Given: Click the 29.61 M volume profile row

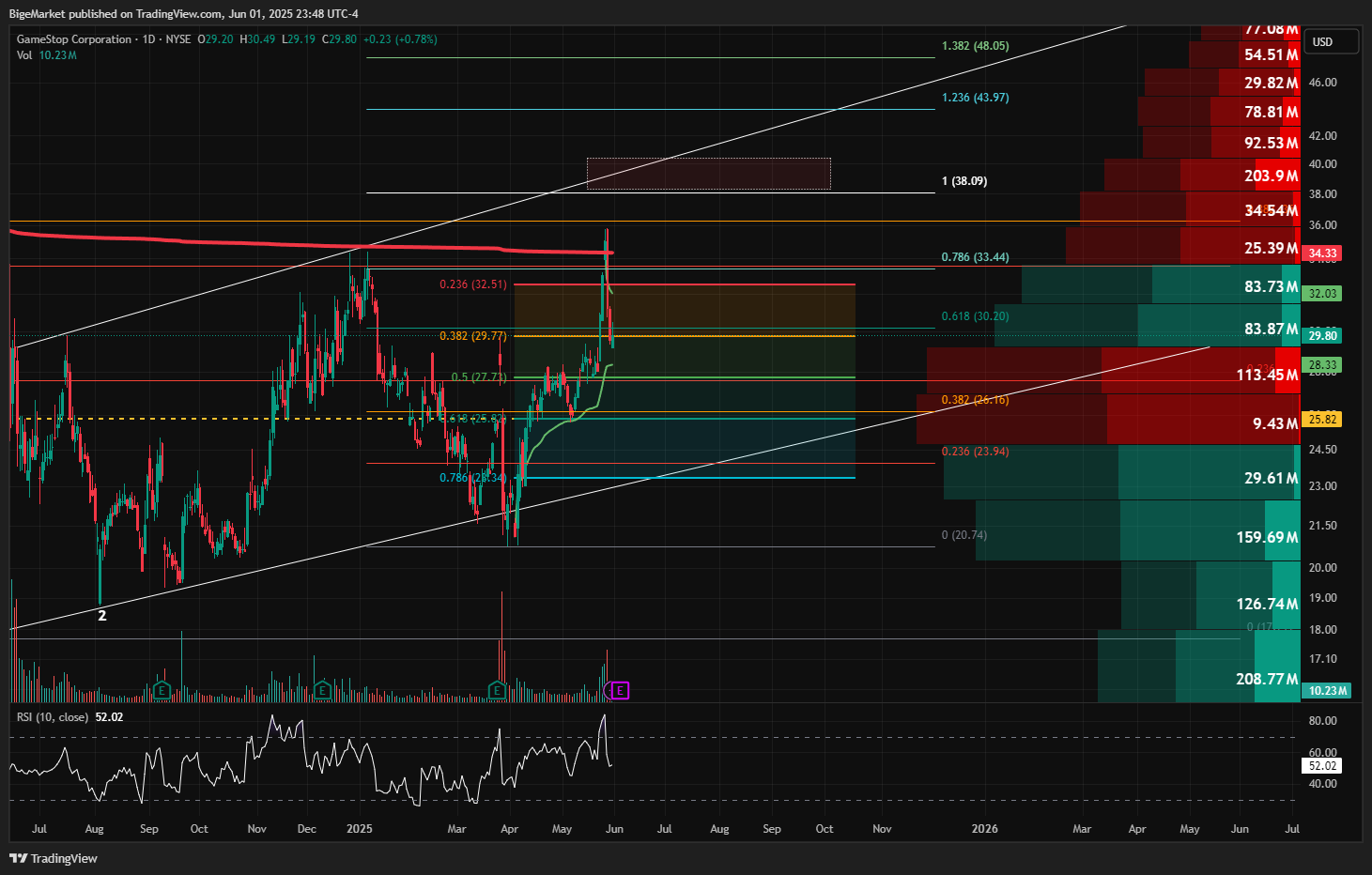Looking at the screenshot, I should pyautogui.click(x=1122, y=473).
